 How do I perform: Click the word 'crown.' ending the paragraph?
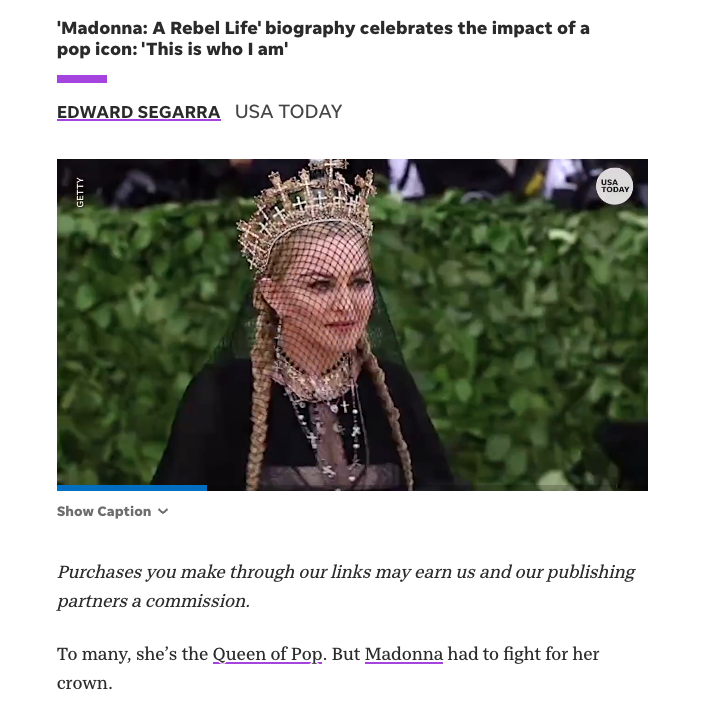tap(85, 683)
